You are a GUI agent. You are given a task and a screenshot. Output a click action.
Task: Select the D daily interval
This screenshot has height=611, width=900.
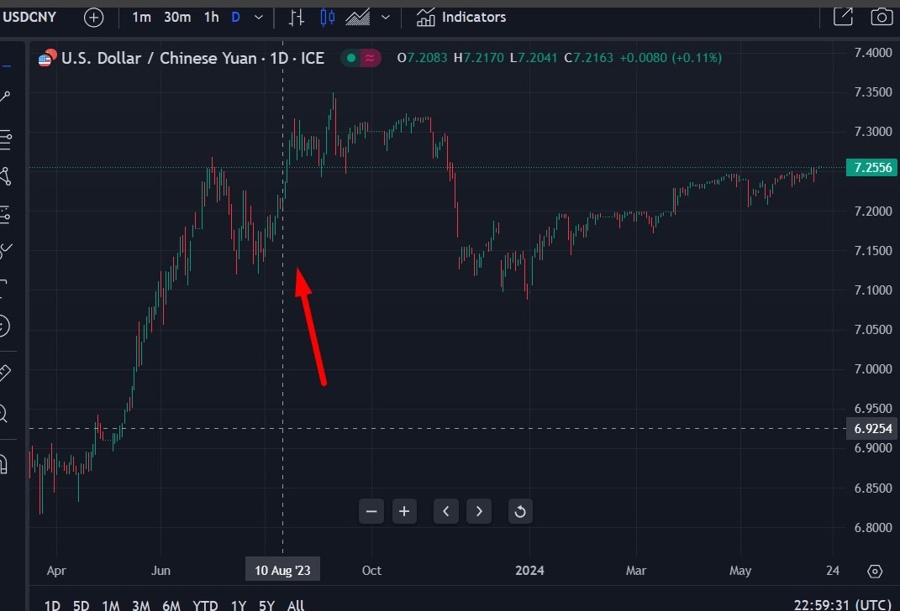235,17
